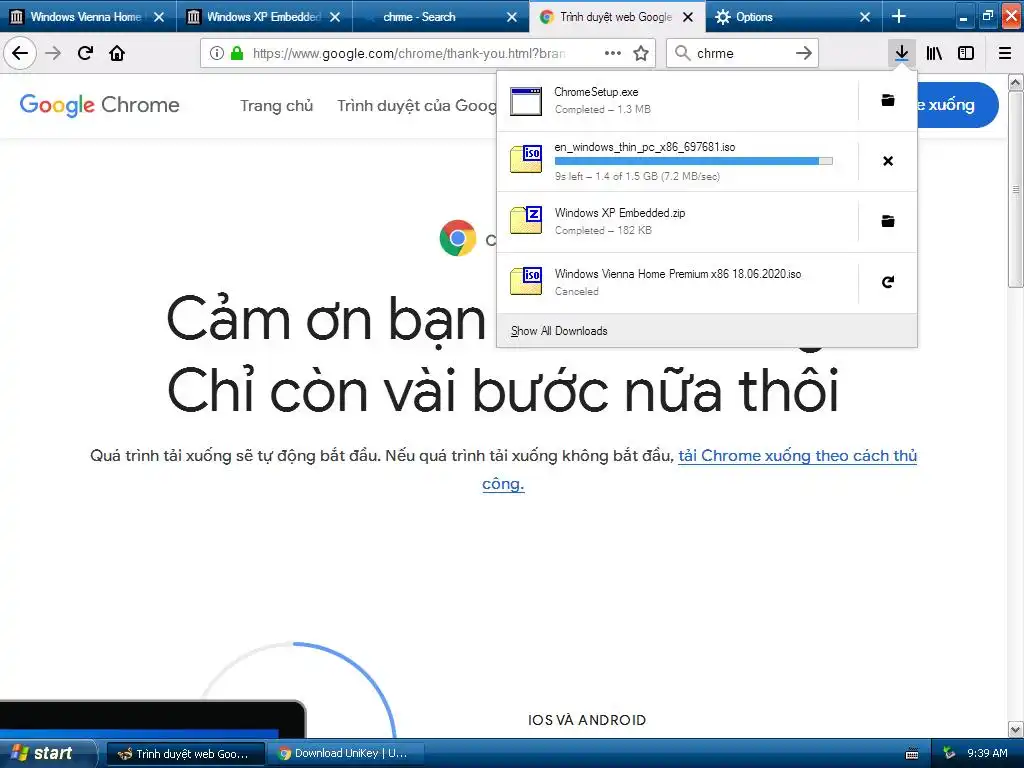Show site information icon in address bar

coord(217,53)
